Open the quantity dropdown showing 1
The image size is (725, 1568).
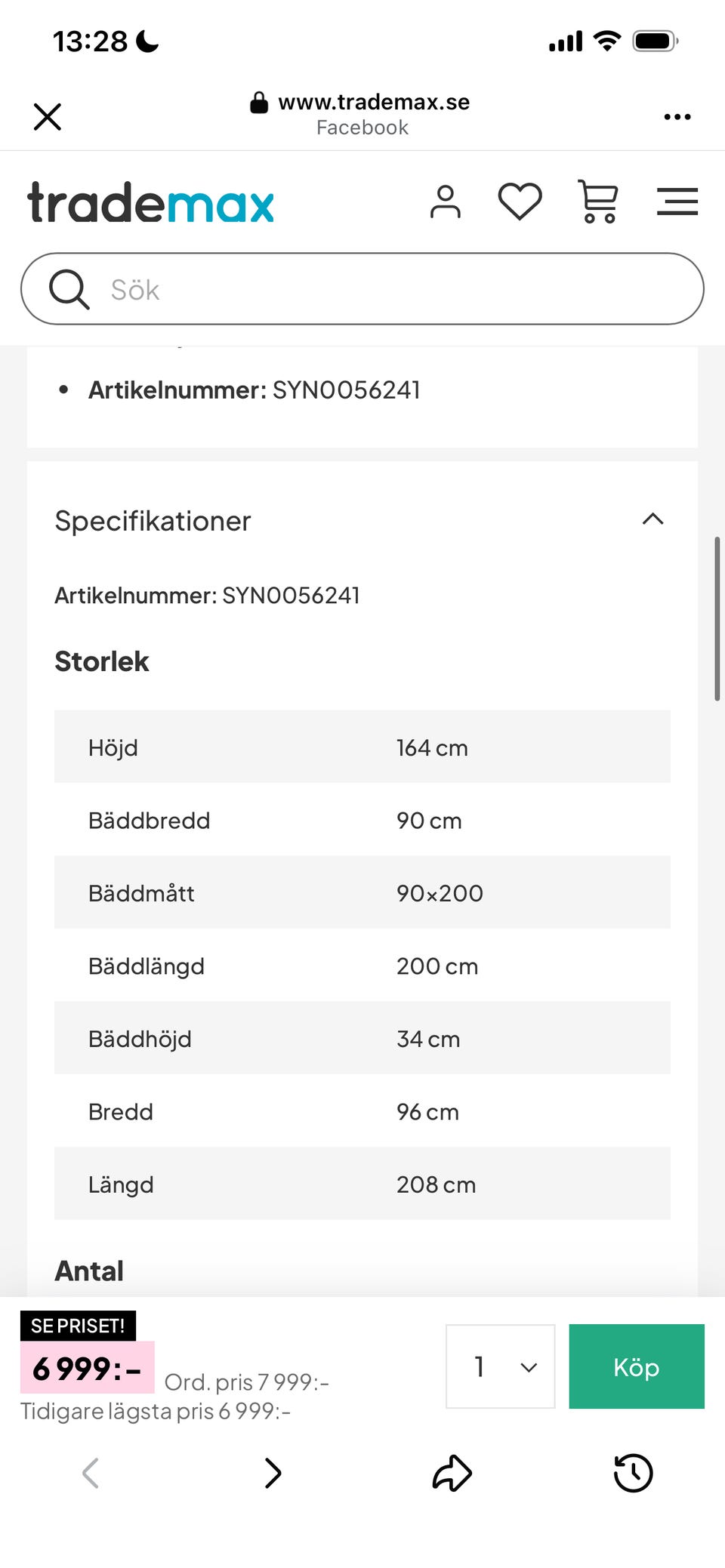click(500, 1366)
